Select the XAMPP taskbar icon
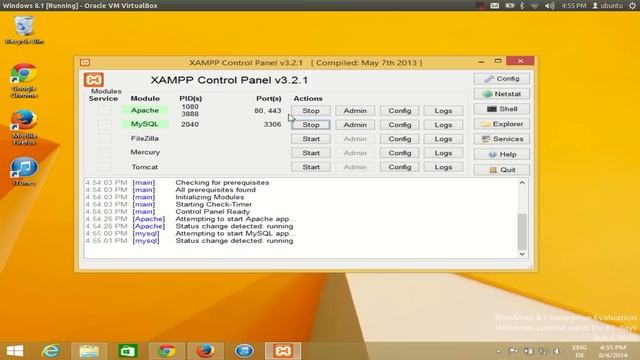Image resolution: width=640 pixels, height=360 pixels. point(283,351)
